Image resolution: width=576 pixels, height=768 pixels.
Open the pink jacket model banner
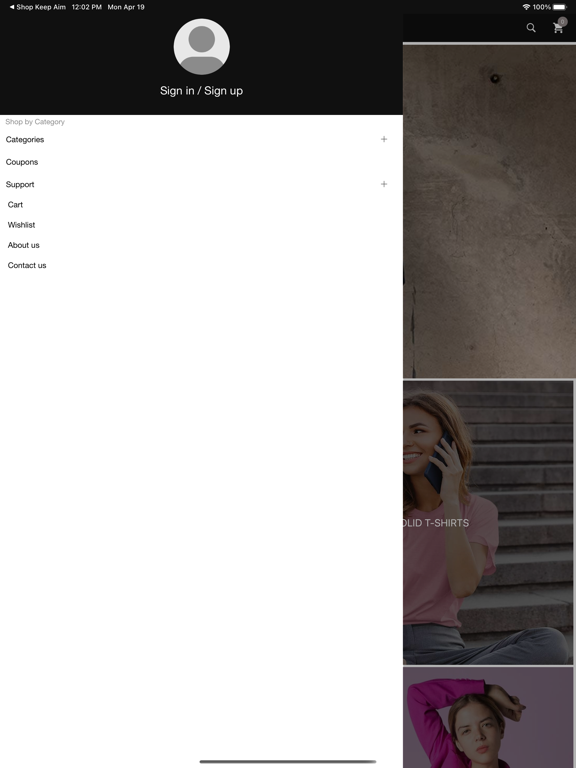point(488,718)
